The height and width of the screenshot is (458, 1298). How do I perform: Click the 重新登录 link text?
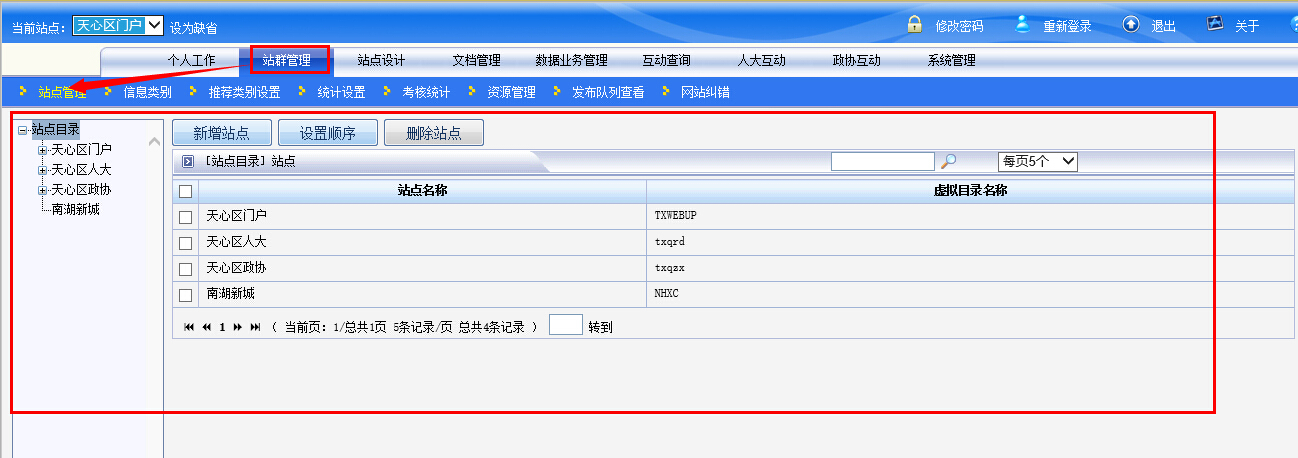click(1067, 26)
